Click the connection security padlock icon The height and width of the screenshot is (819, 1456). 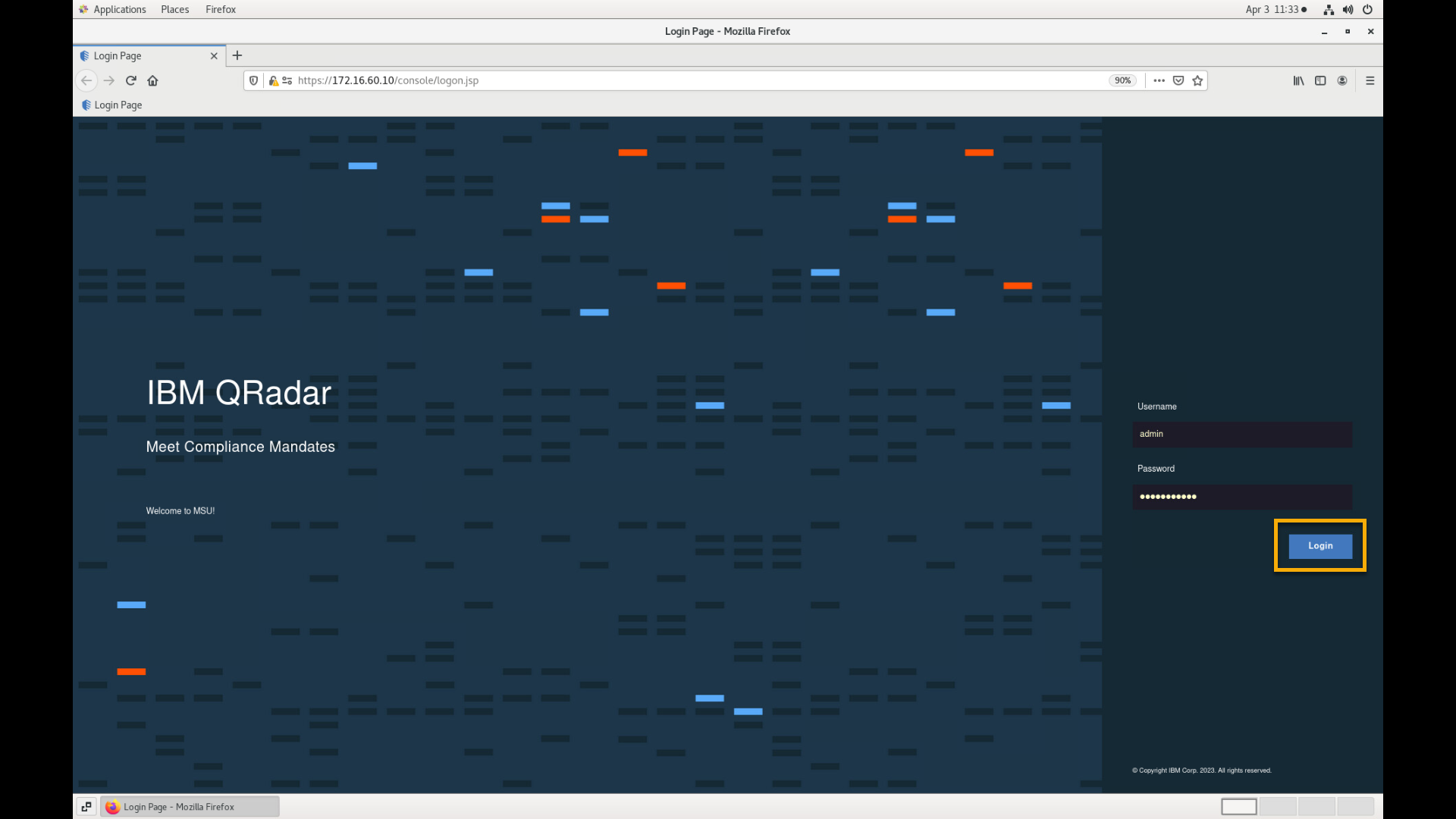273,80
